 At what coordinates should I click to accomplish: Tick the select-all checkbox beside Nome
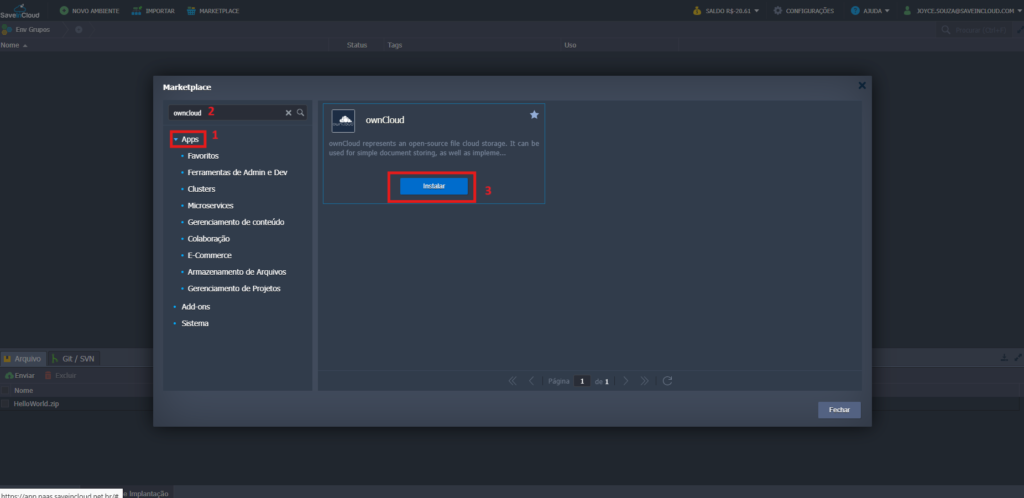[x=5, y=390]
